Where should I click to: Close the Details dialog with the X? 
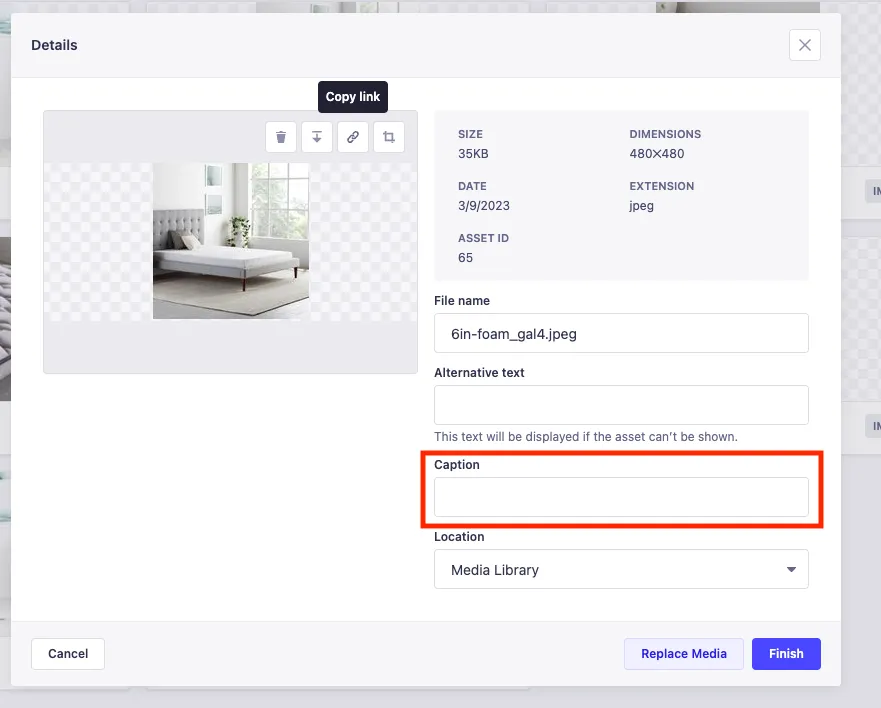click(804, 45)
